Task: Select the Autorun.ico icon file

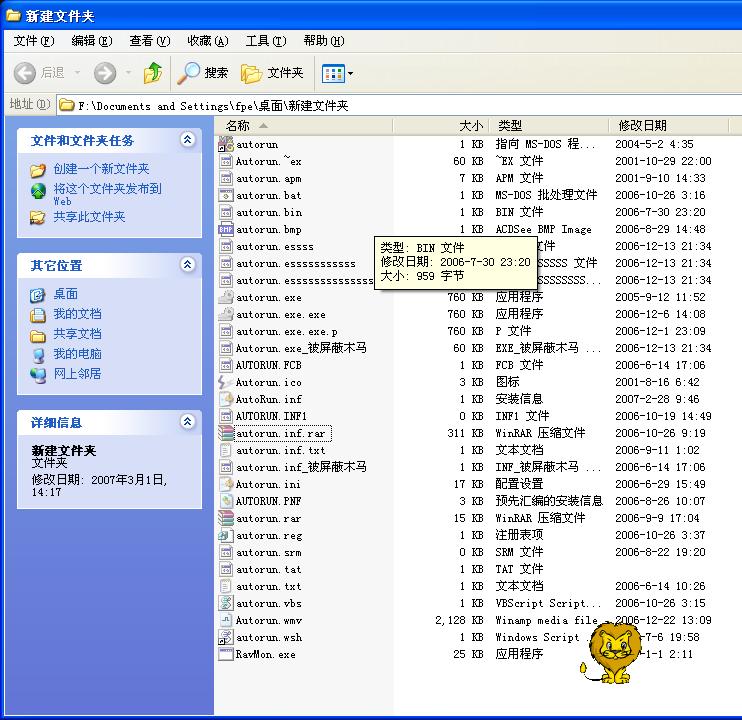Action: coord(226,382)
